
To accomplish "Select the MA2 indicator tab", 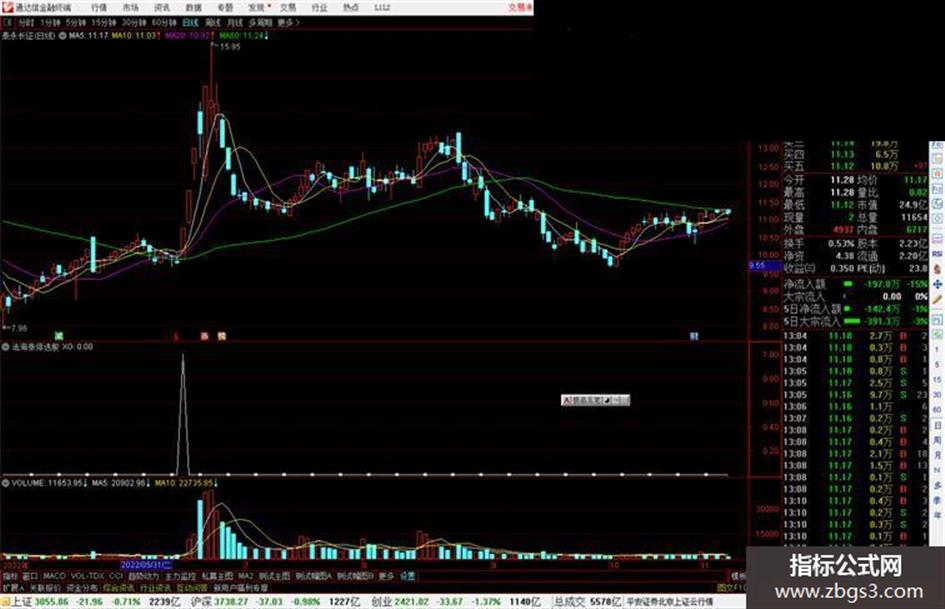I will [246, 576].
